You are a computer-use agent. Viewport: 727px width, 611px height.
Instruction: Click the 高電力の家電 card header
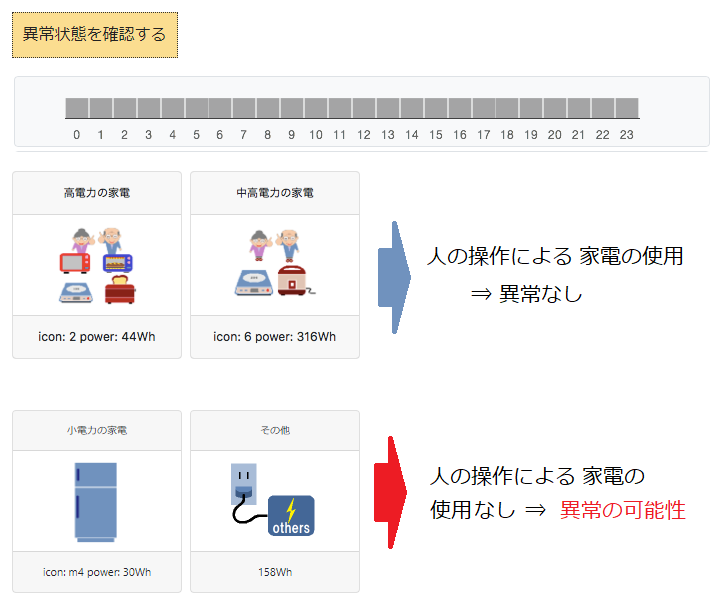point(97,193)
